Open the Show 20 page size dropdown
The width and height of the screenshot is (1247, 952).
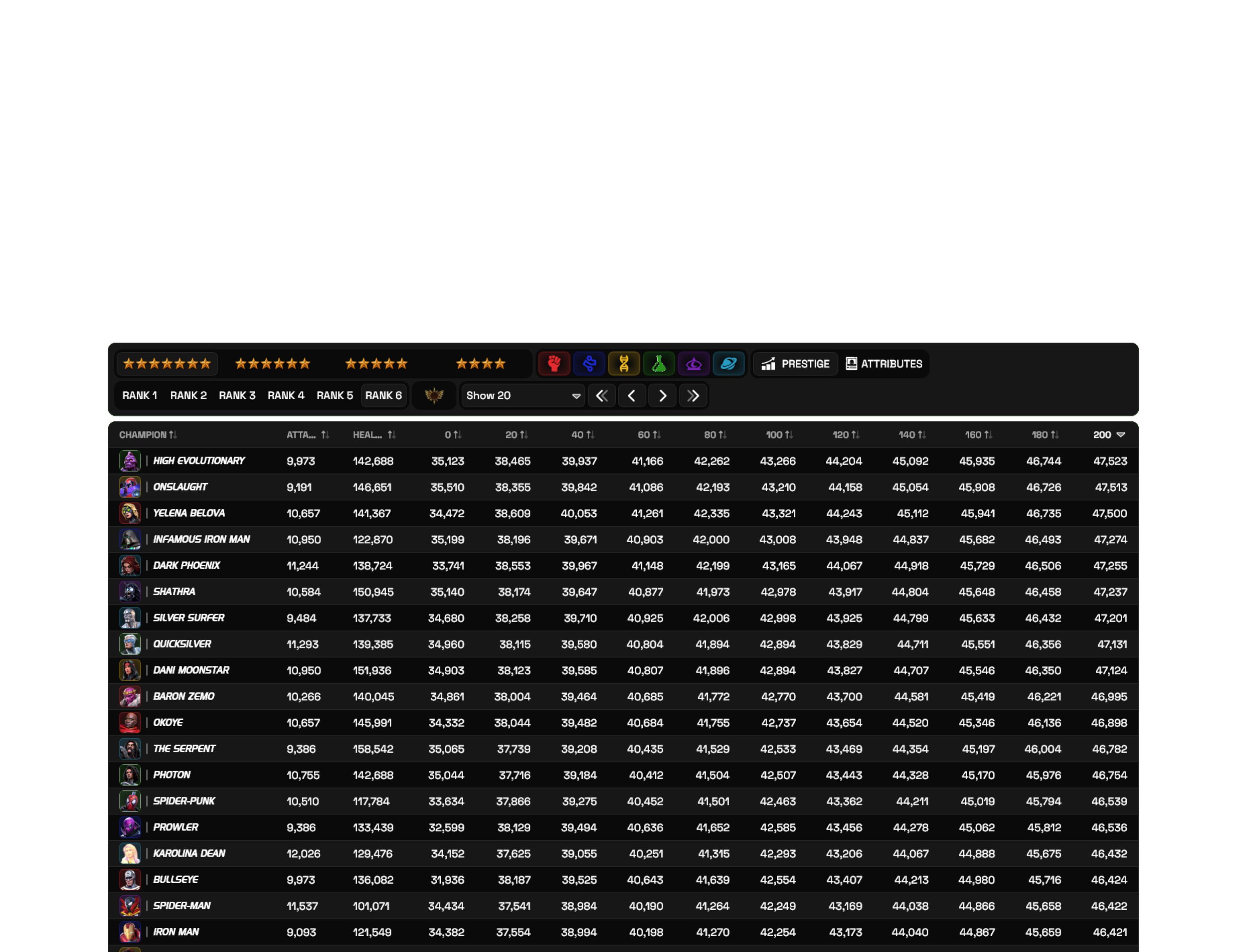[522, 396]
